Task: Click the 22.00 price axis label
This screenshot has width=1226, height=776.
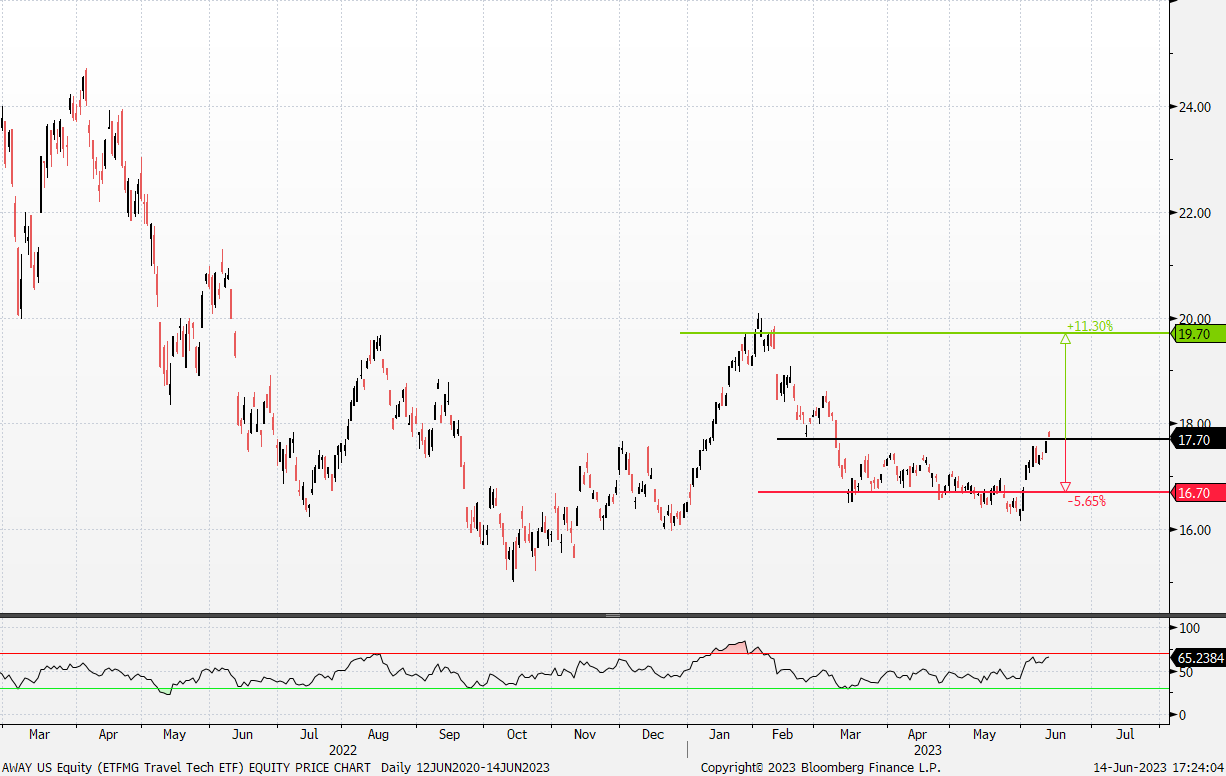Action: click(x=1193, y=213)
